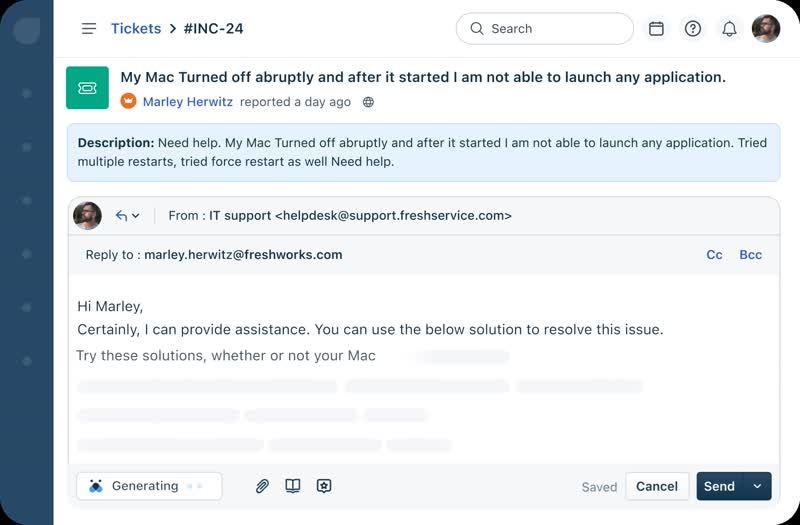Image resolution: width=800 pixels, height=525 pixels.
Task: Open the solution articles book icon
Action: (293, 486)
